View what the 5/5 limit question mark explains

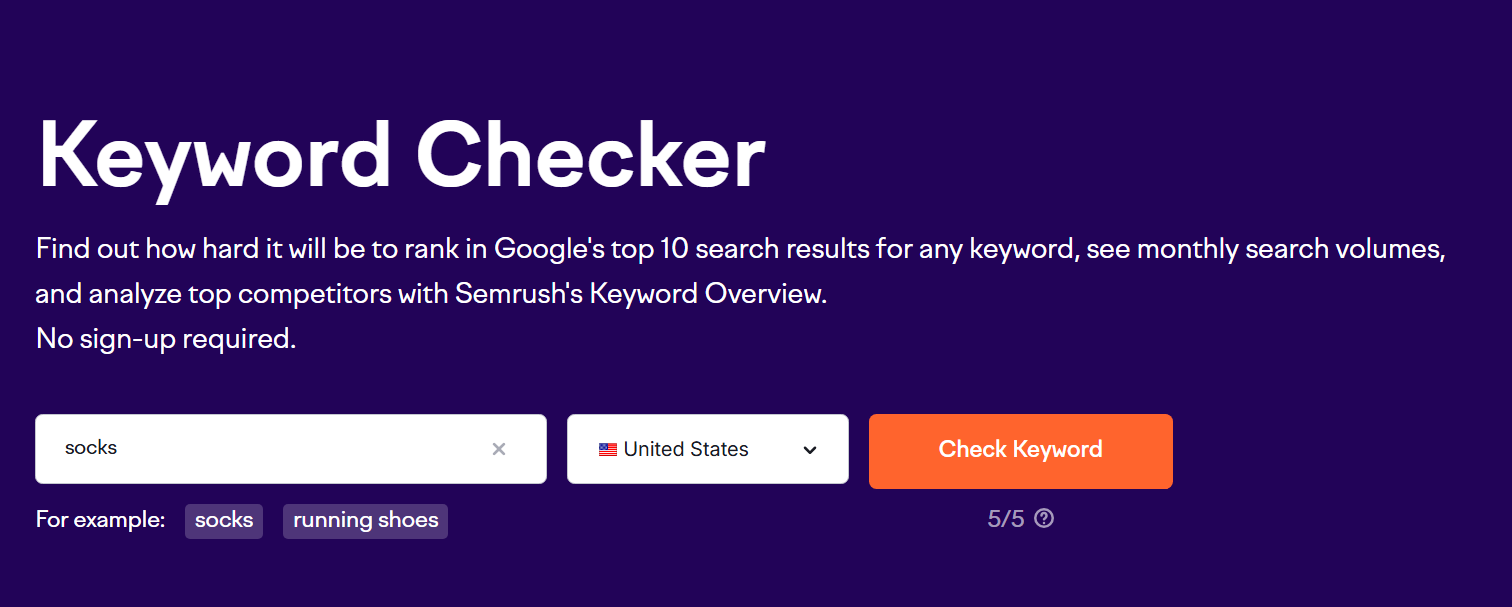1044,518
